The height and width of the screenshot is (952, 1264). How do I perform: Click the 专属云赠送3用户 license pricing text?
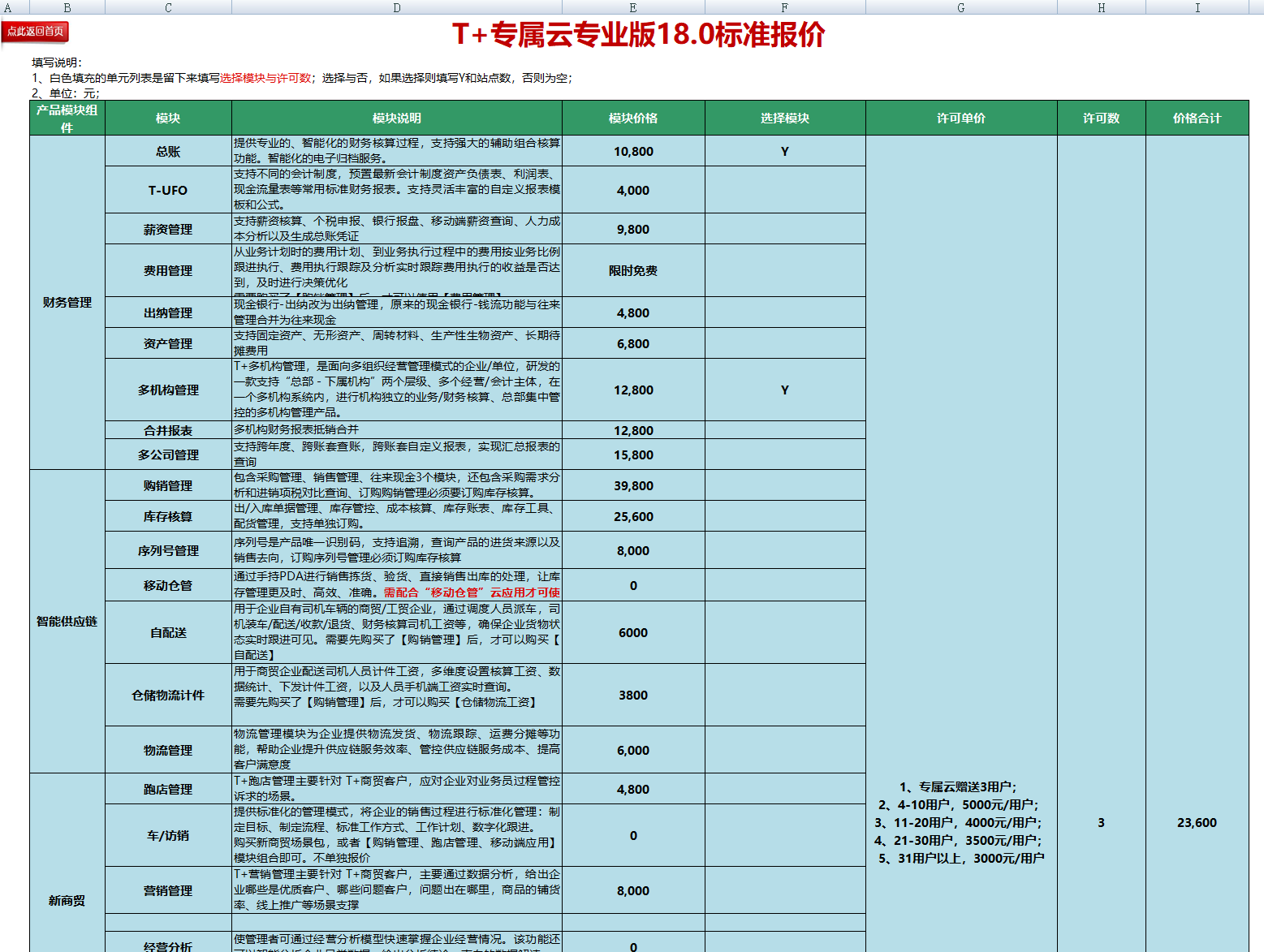pyautogui.click(x=958, y=786)
